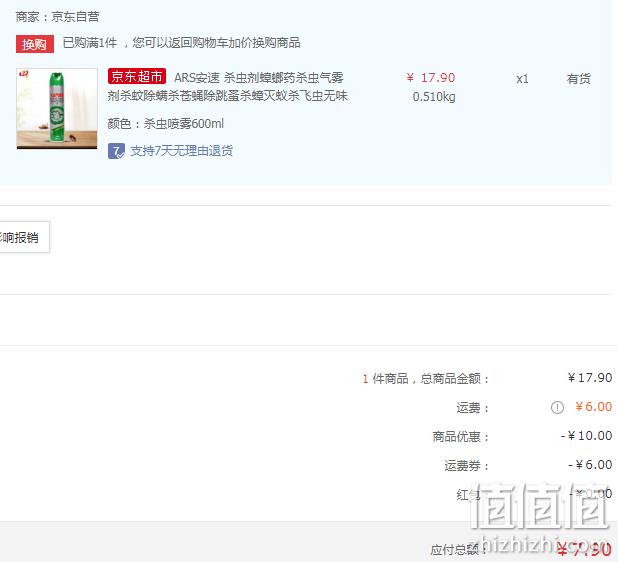The height and width of the screenshot is (562, 618).
Task: Click the freight coupon value -¥6.00
Action: (x=590, y=465)
